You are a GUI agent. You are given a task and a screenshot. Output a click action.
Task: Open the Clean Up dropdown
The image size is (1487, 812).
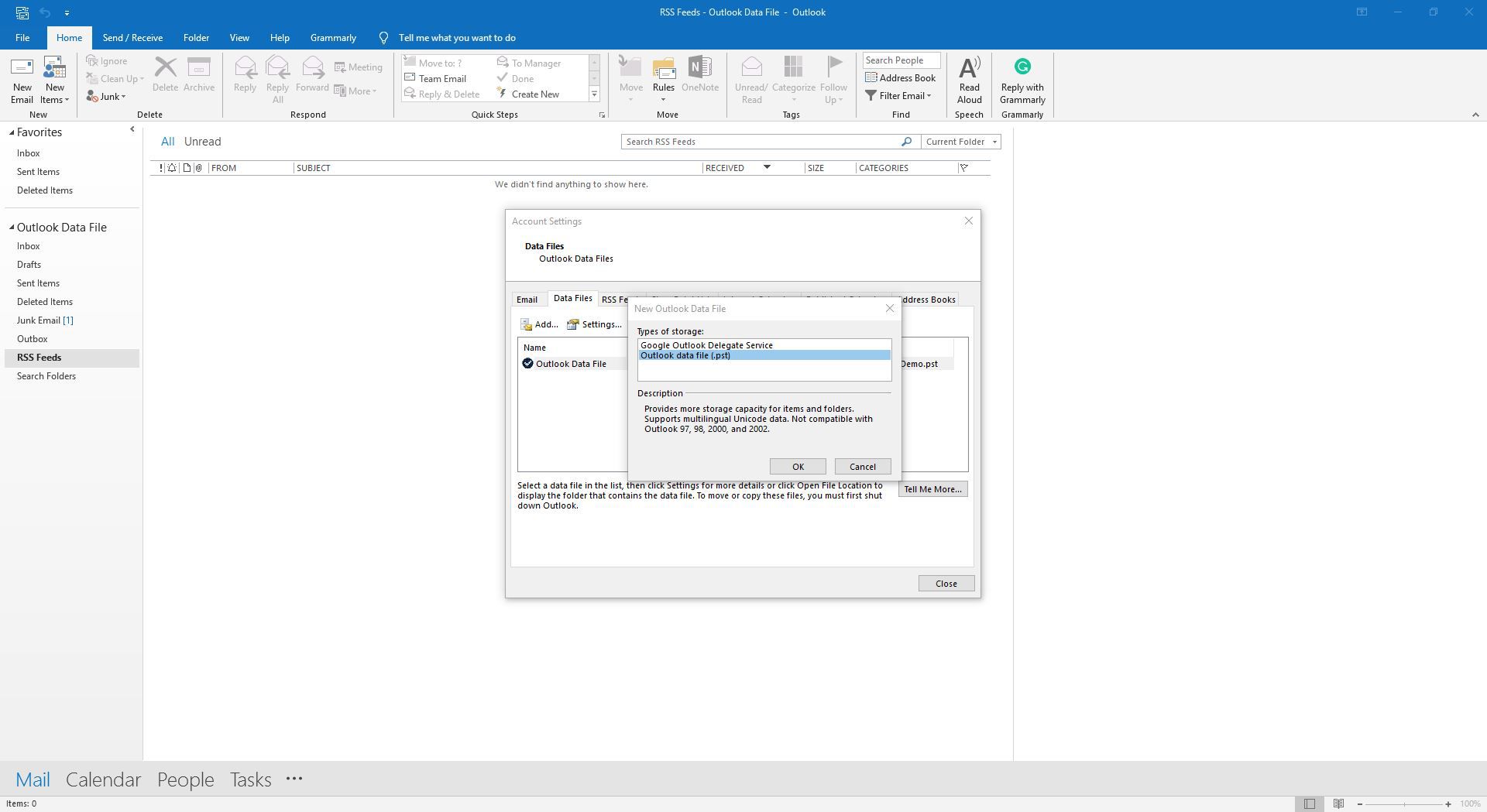[115, 79]
